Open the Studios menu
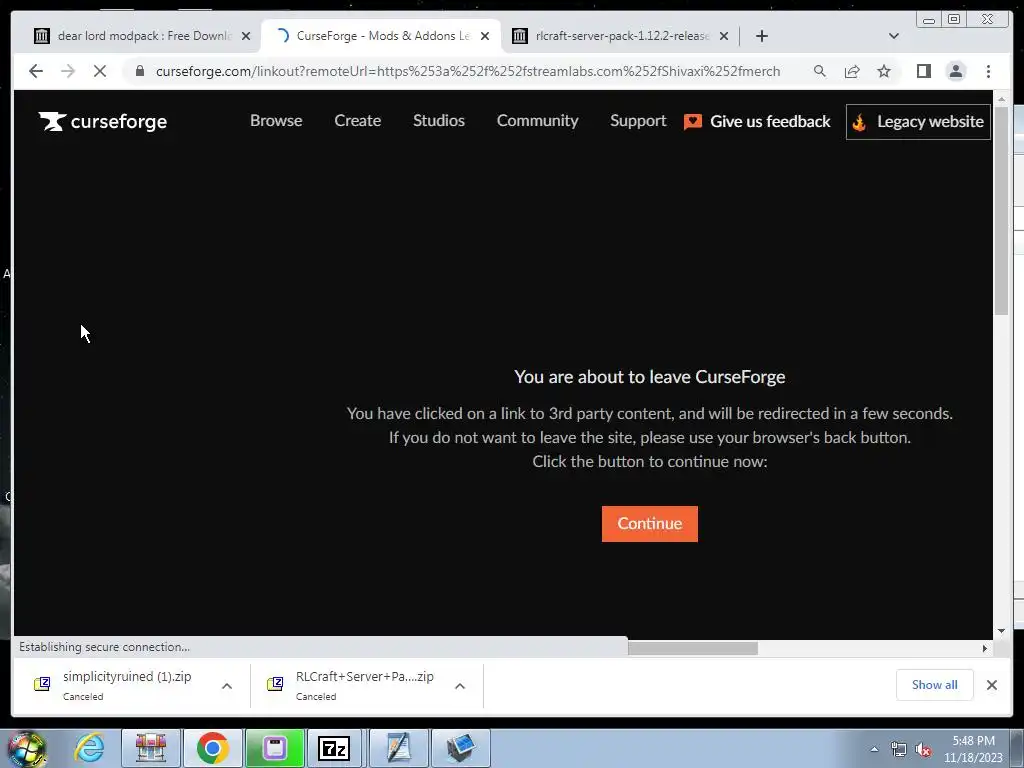This screenshot has height=768, width=1024. click(x=439, y=121)
